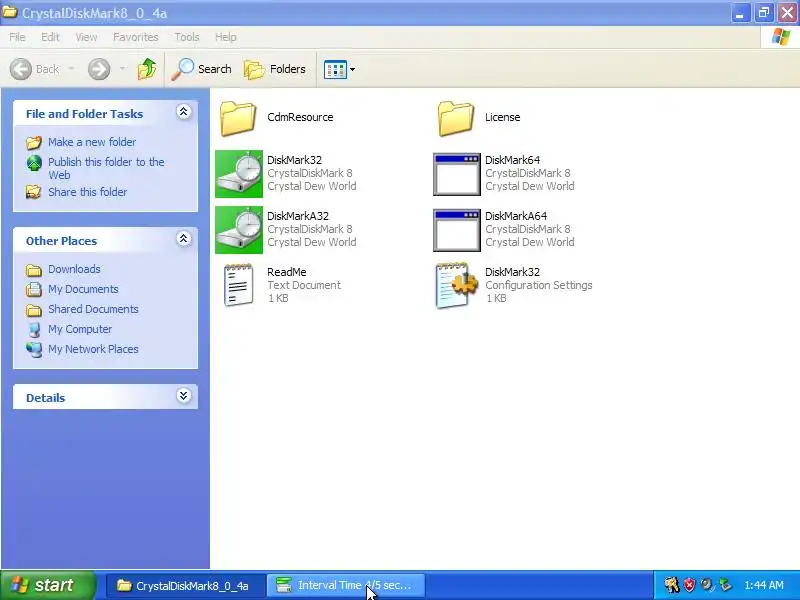Open the Edit menu
The image size is (800, 600).
[50, 37]
